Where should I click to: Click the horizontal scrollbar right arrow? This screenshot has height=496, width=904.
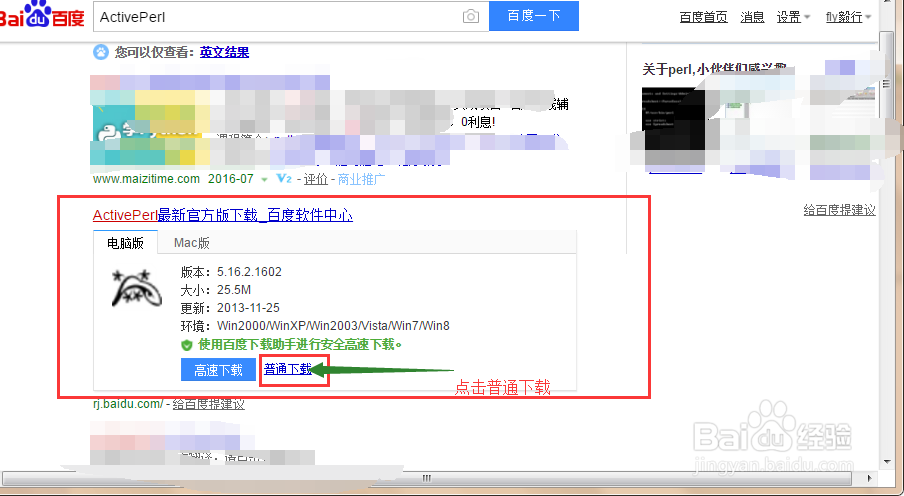pos(869,478)
